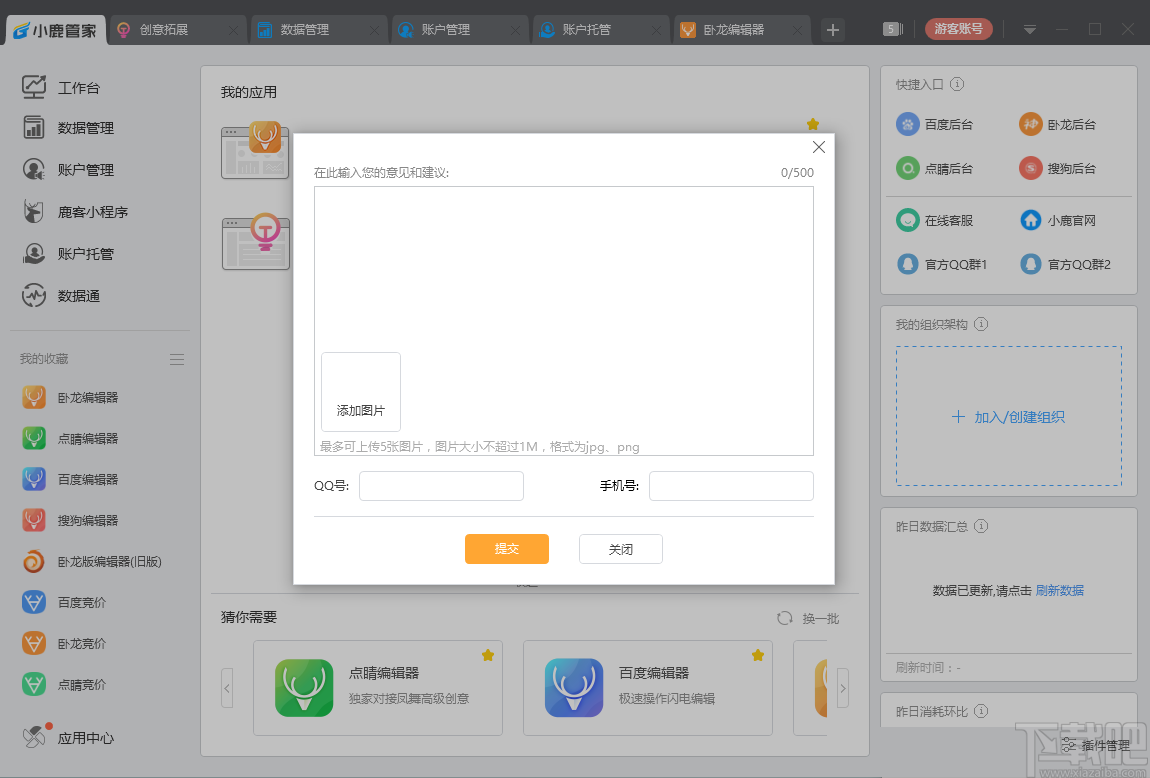Image resolution: width=1150 pixels, height=778 pixels.
Task: Click 刷新数据 to refresh yesterday's data
Action: (1059, 590)
